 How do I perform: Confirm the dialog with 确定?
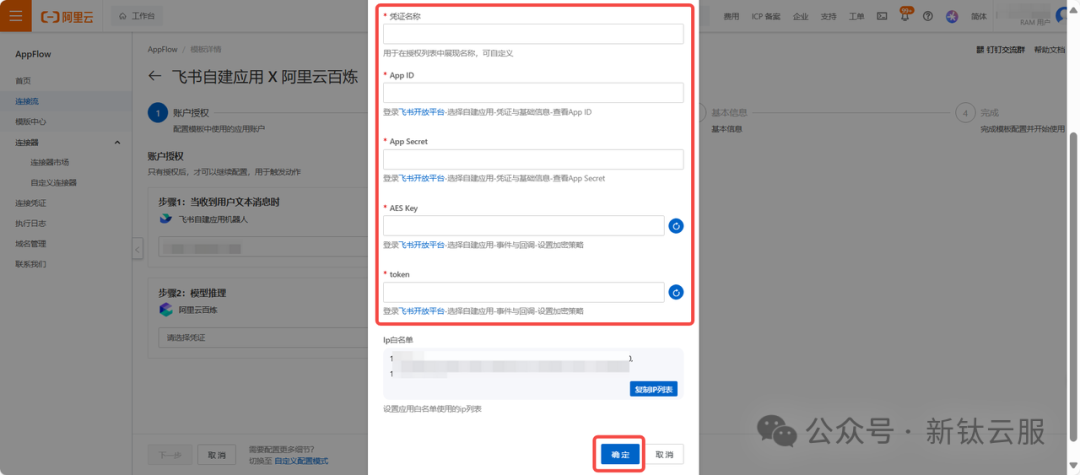coord(620,455)
